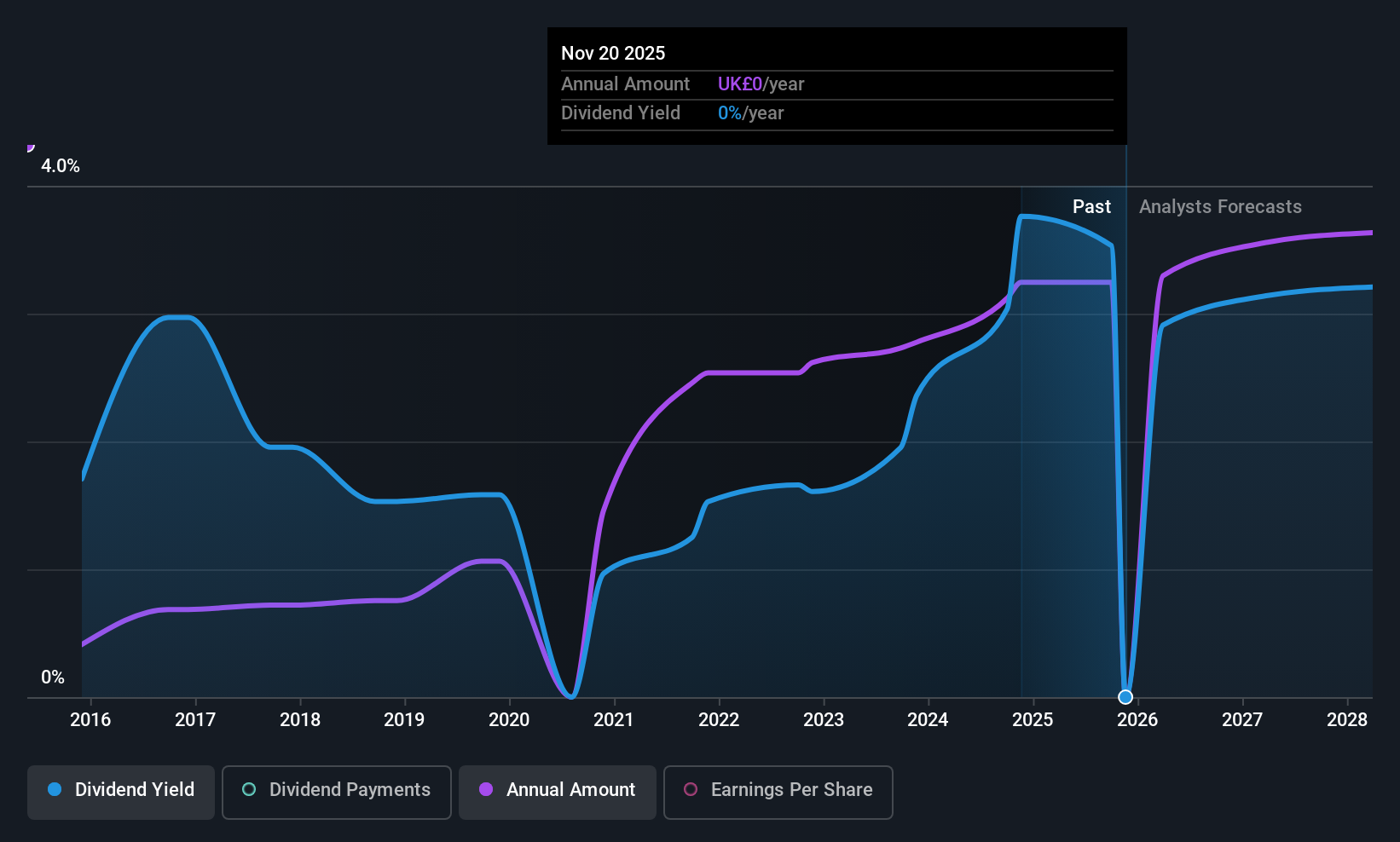1400x842 pixels.
Task: Click the Dividend Yield value 0%/year in tooltip
Action: [x=750, y=112]
